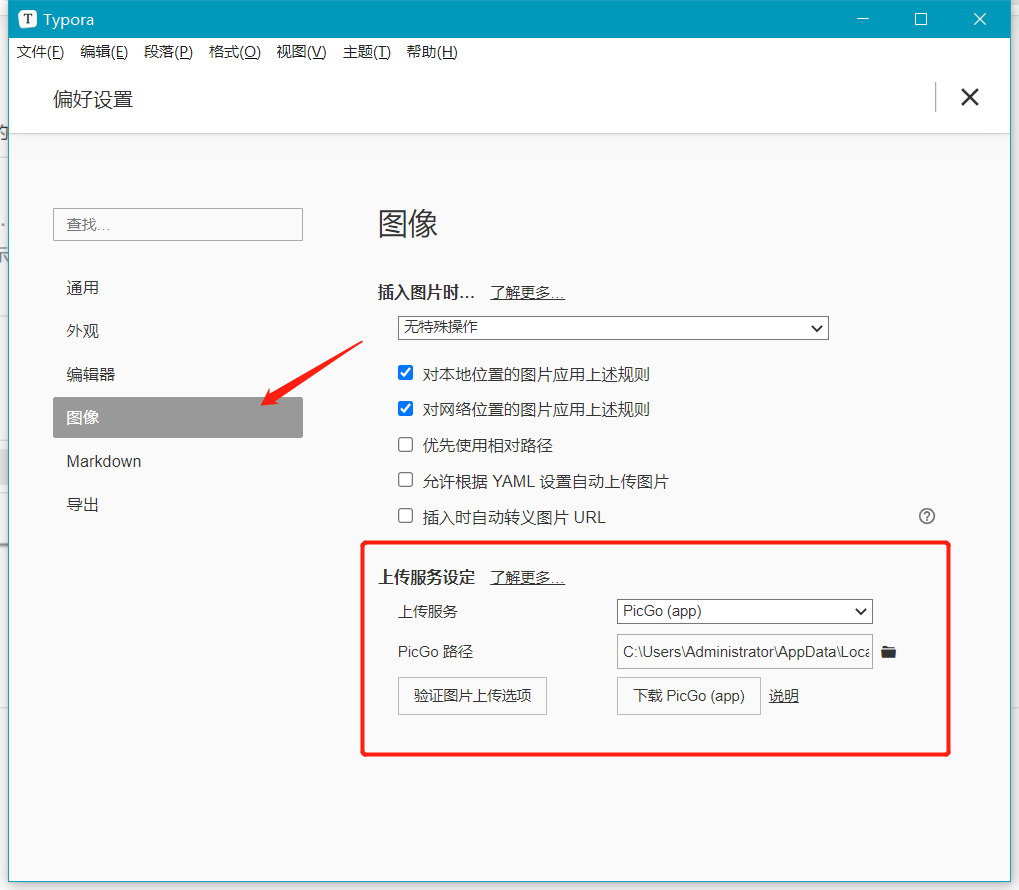Image resolution: width=1019 pixels, height=890 pixels.
Task: Open the 段落(P) menu
Action: [168, 52]
